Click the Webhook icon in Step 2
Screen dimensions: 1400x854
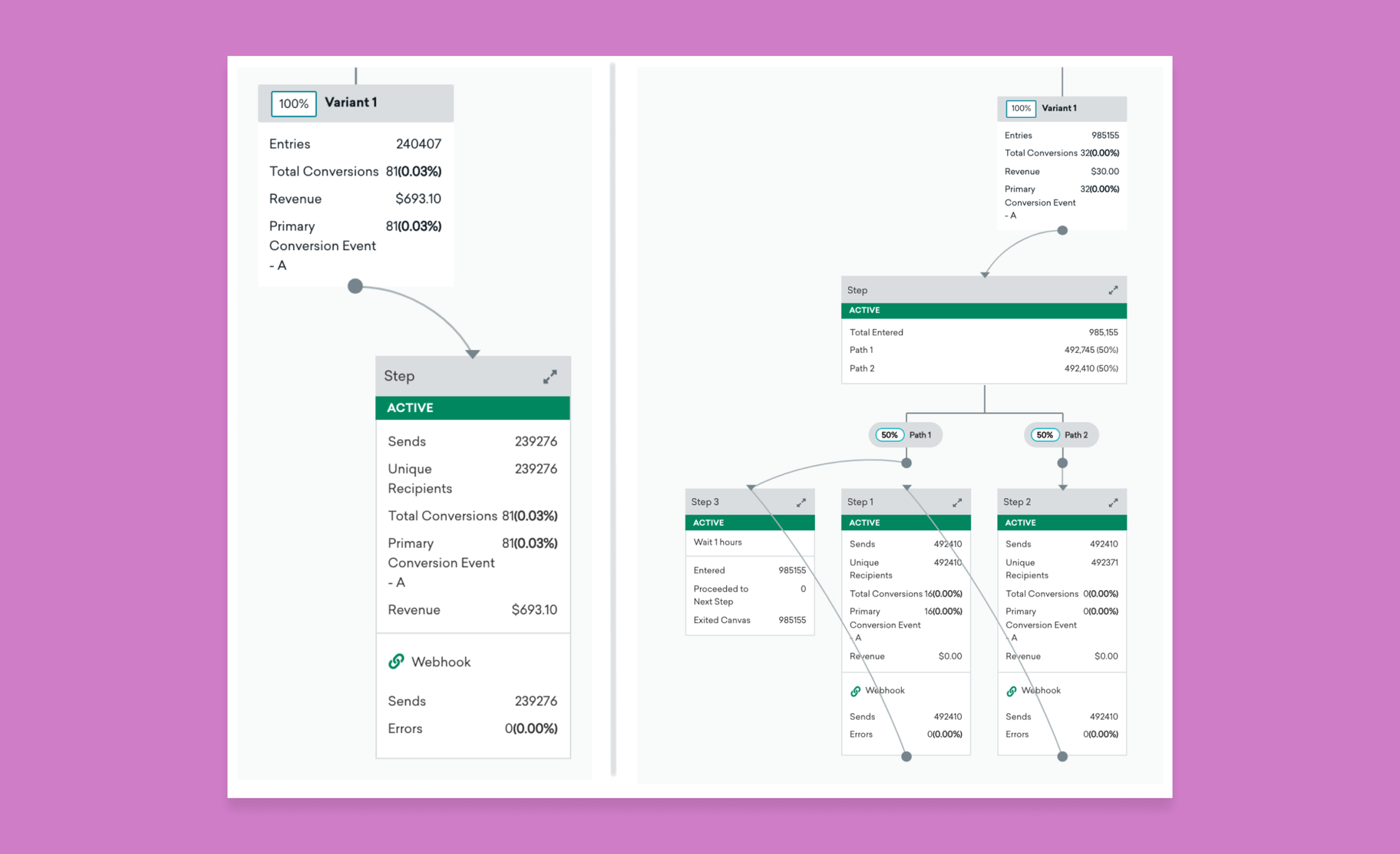(1011, 691)
